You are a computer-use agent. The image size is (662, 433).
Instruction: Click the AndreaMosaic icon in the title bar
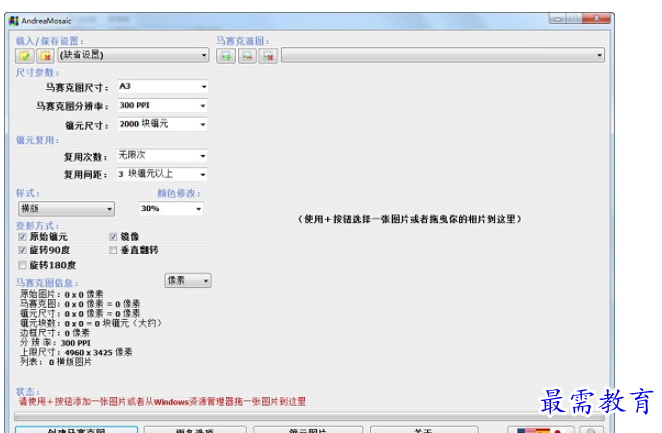[14, 21]
